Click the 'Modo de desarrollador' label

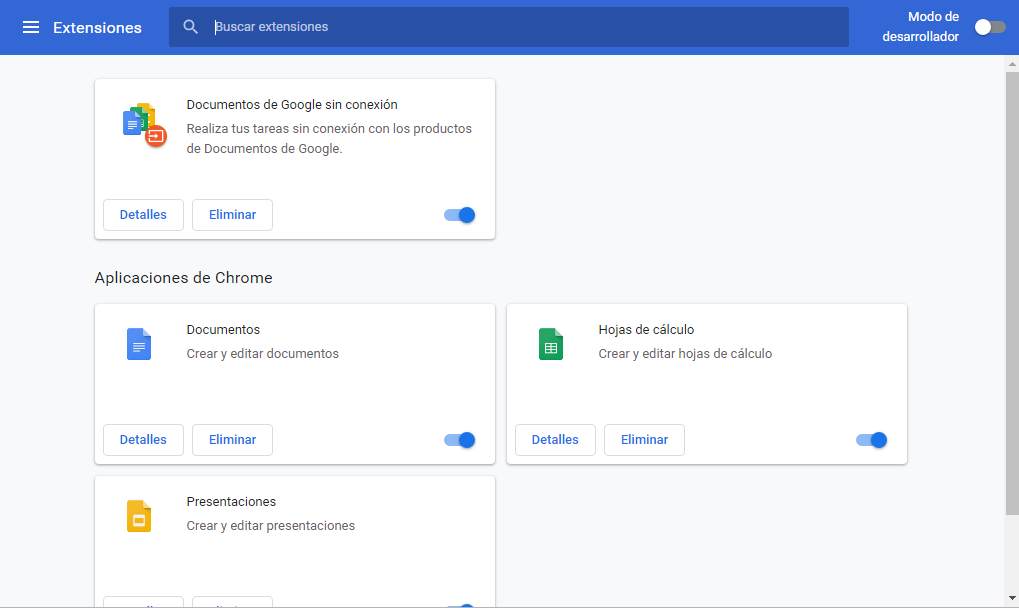click(x=920, y=27)
